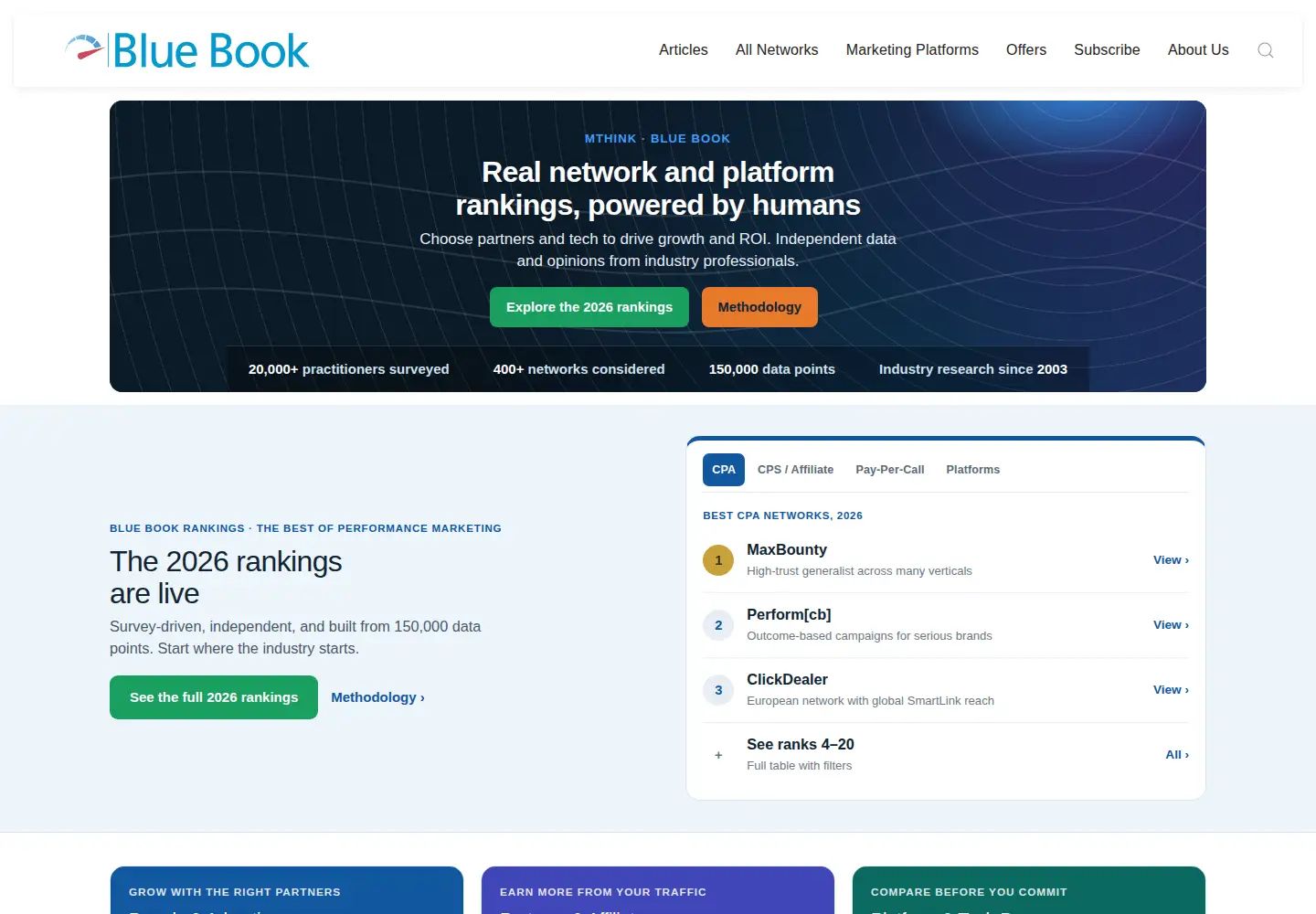The image size is (1316, 914).
Task: Open the Earn More From Your Traffic card
Action: pyautogui.click(x=658, y=890)
